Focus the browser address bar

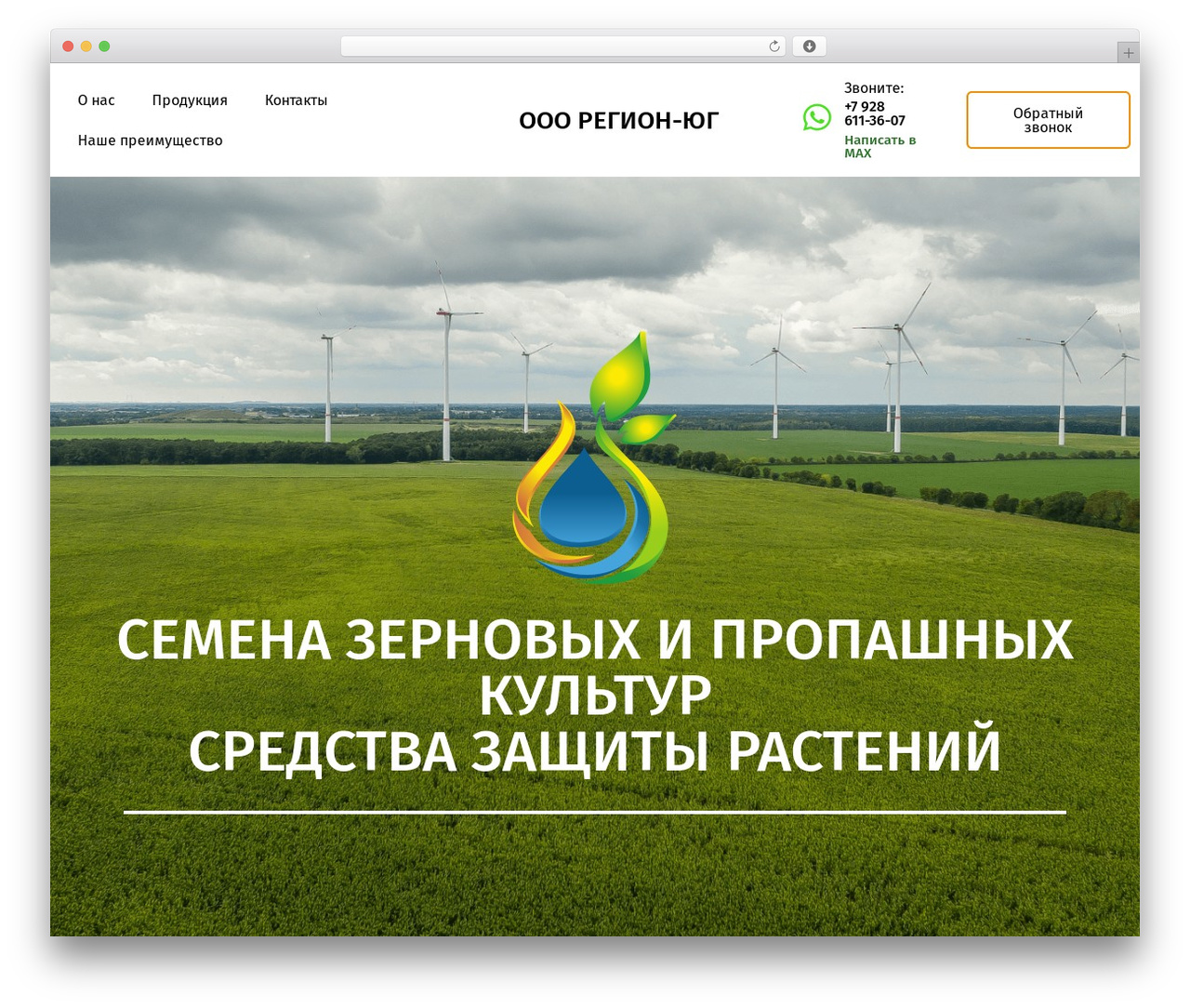[x=563, y=46]
